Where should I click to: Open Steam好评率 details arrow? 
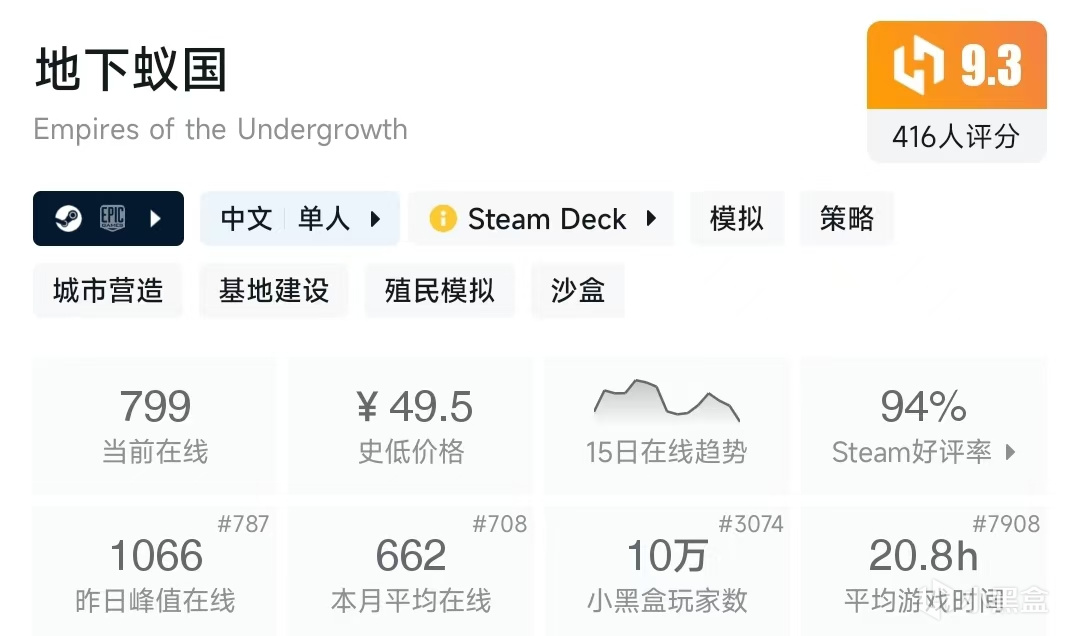(x=1010, y=452)
